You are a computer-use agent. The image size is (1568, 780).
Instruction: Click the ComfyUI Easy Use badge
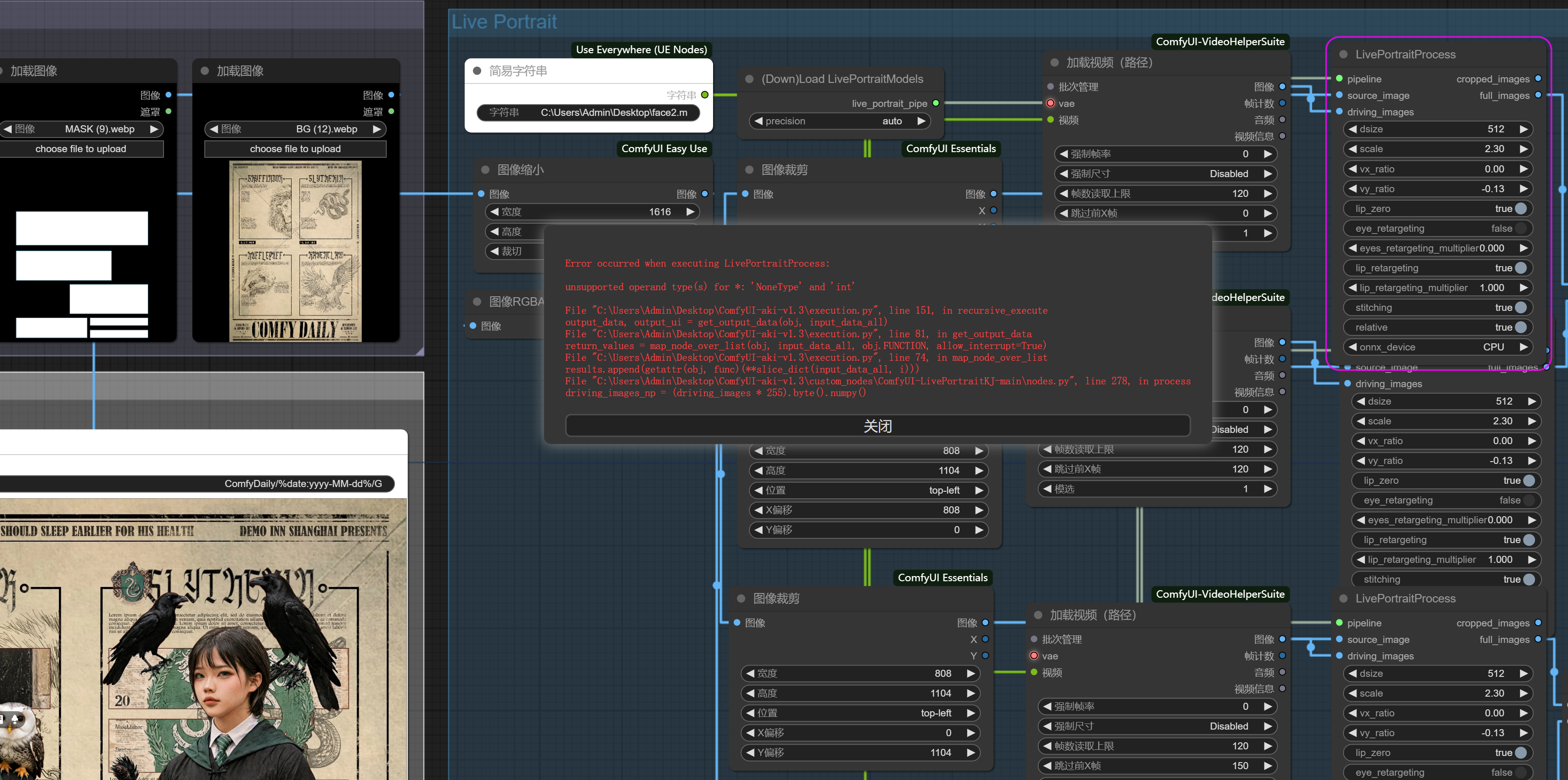pos(664,148)
